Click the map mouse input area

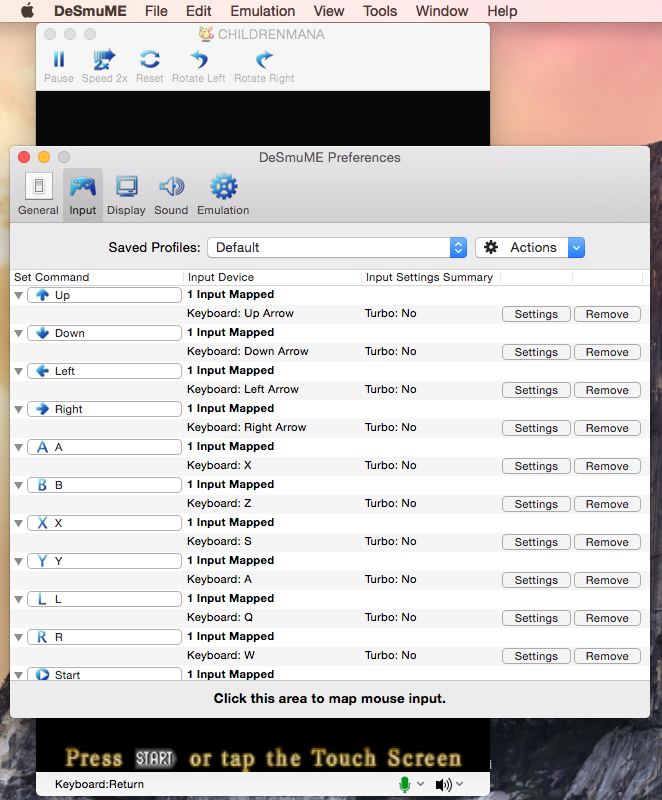pos(329,699)
